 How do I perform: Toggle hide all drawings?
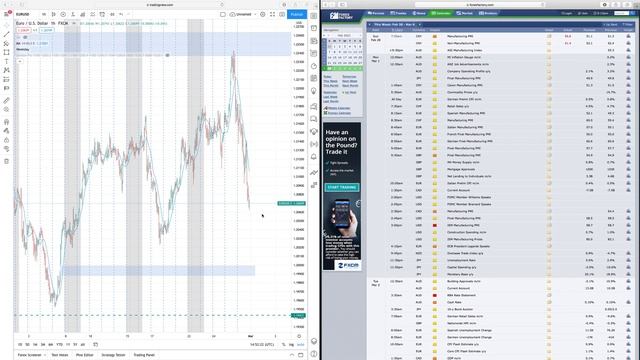pos(6,149)
